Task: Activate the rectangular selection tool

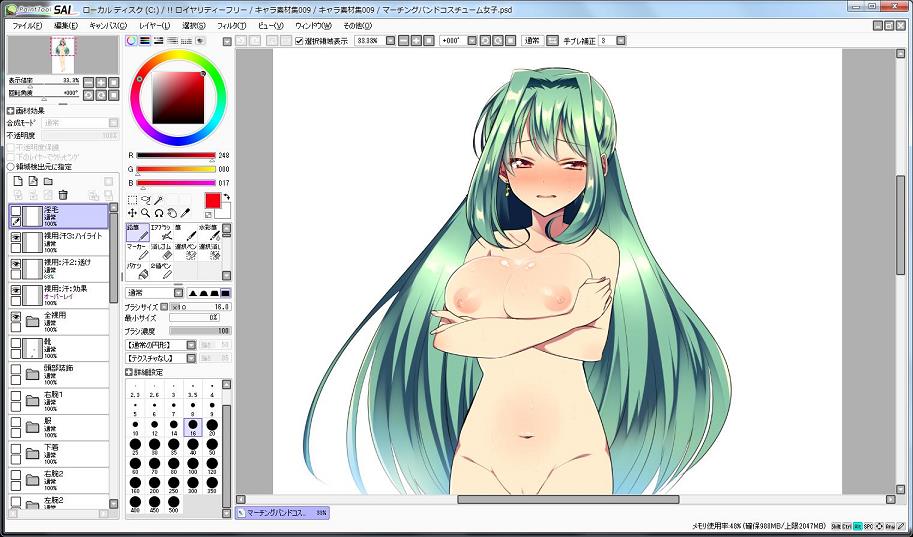Action: pyautogui.click(x=132, y=200)
